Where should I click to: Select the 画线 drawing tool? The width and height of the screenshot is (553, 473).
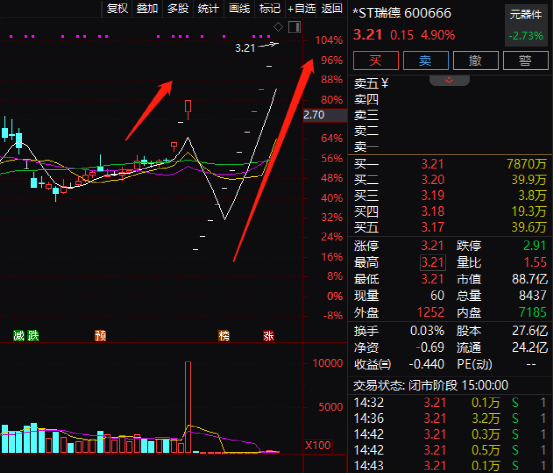[239, 8]
